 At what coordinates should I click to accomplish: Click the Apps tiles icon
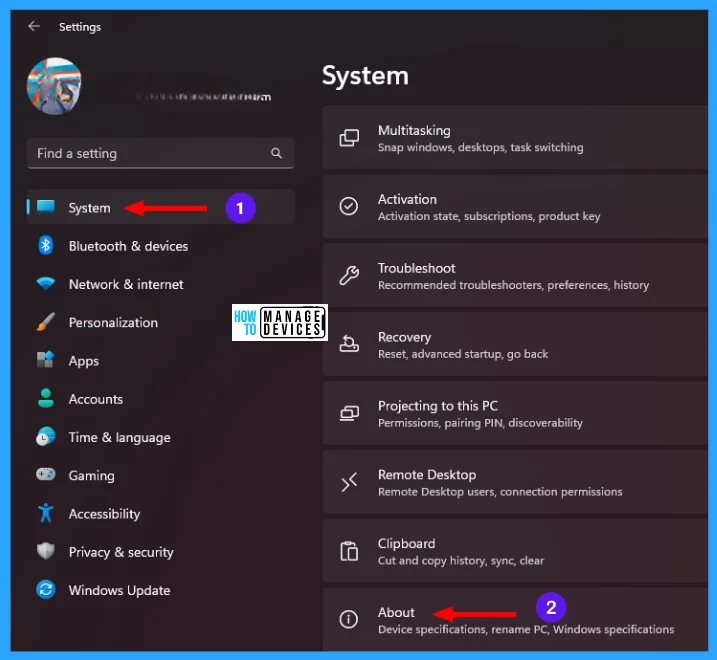point(46,360)
